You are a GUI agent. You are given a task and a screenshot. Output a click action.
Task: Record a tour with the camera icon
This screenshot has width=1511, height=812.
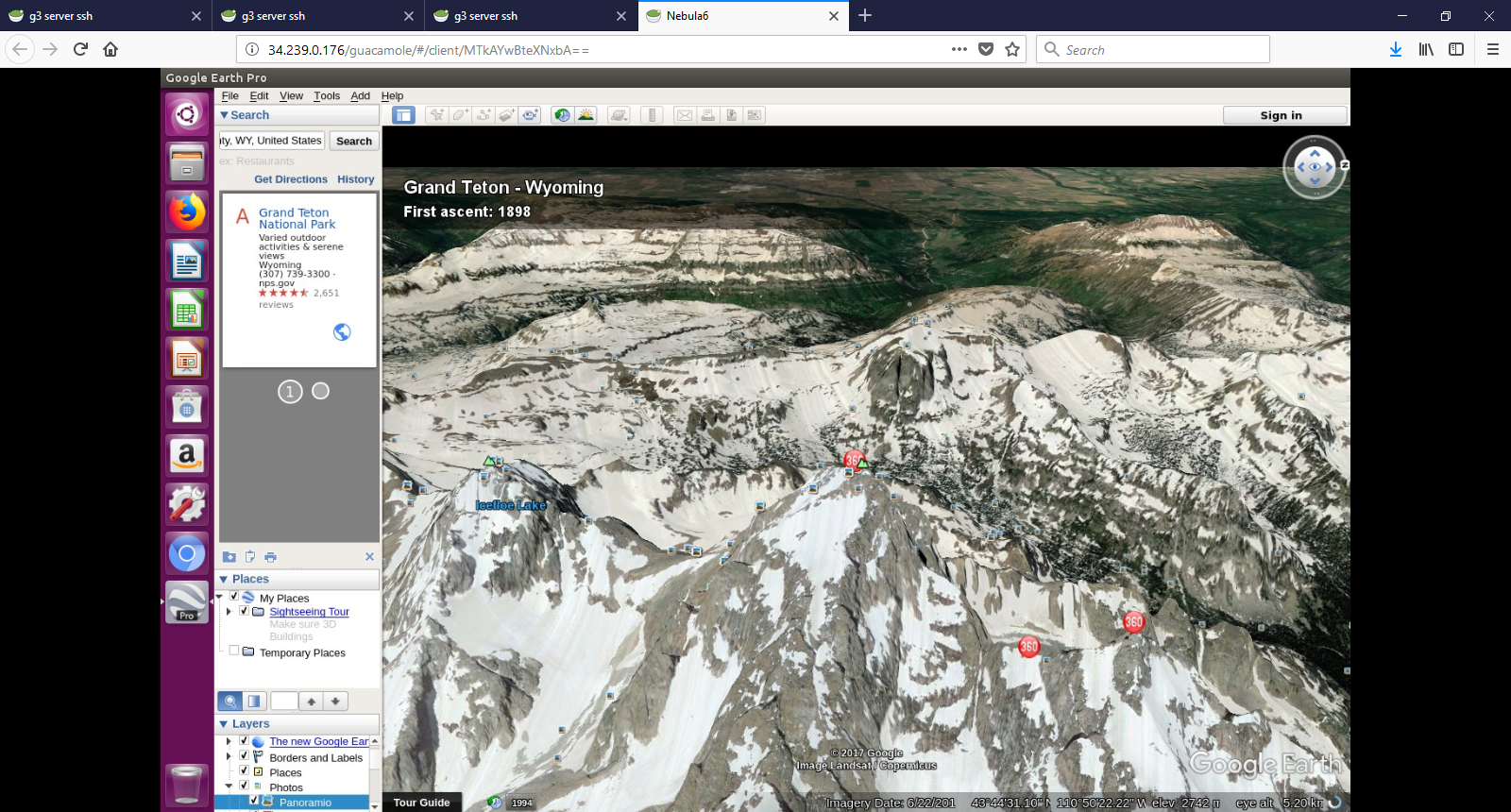(530, 115)
